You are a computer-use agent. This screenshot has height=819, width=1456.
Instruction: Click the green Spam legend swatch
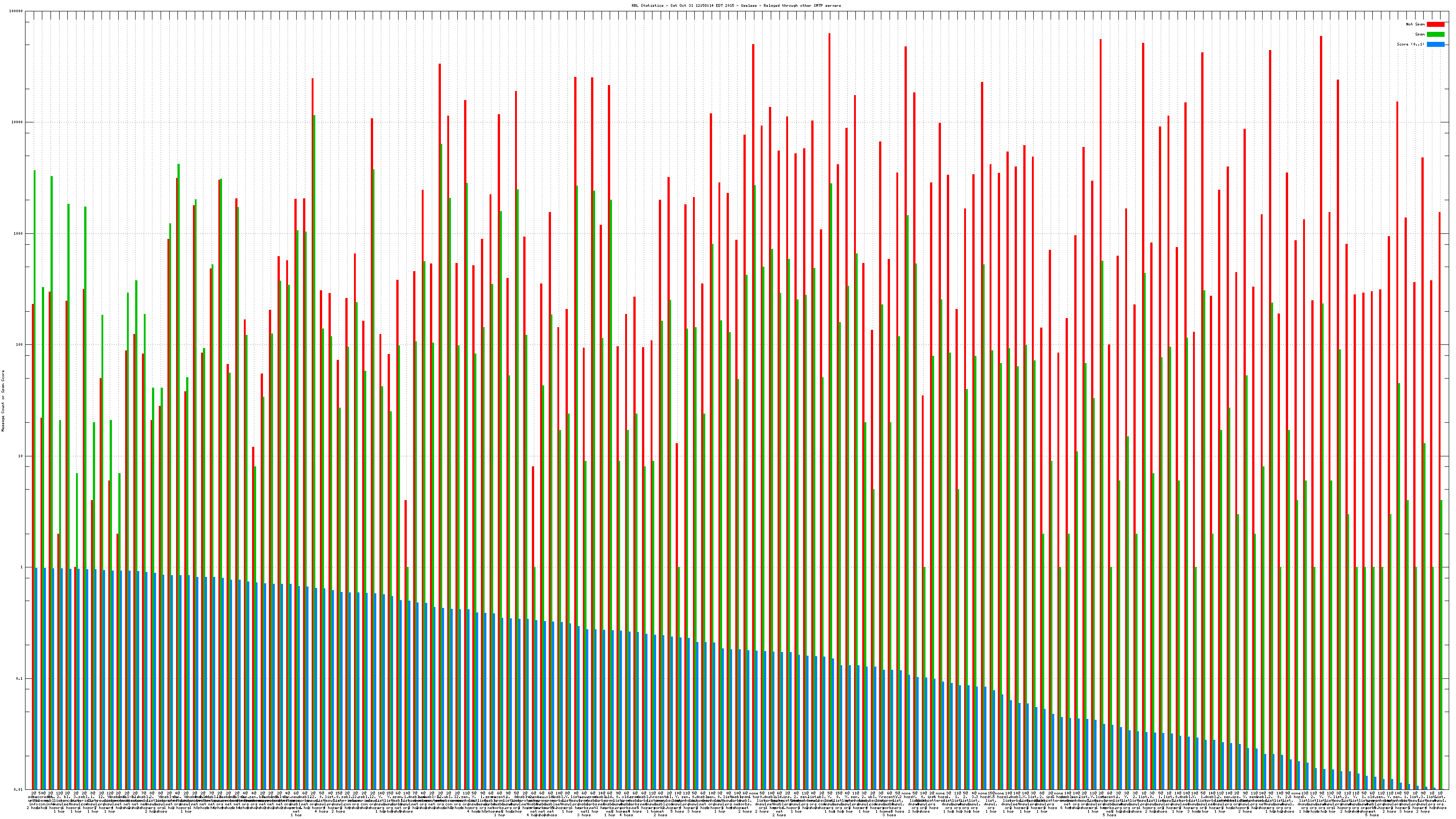pyautogui.click(x=1435, y=35)
